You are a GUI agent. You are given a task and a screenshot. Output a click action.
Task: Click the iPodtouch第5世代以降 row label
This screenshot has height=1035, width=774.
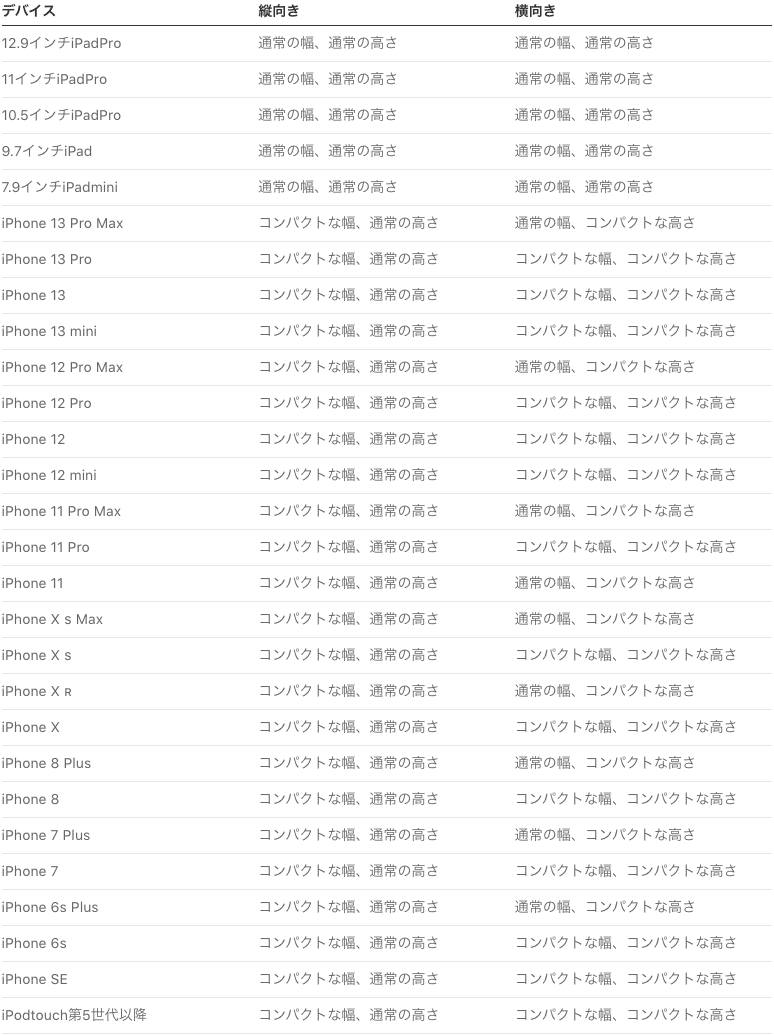pos(74,1015)
